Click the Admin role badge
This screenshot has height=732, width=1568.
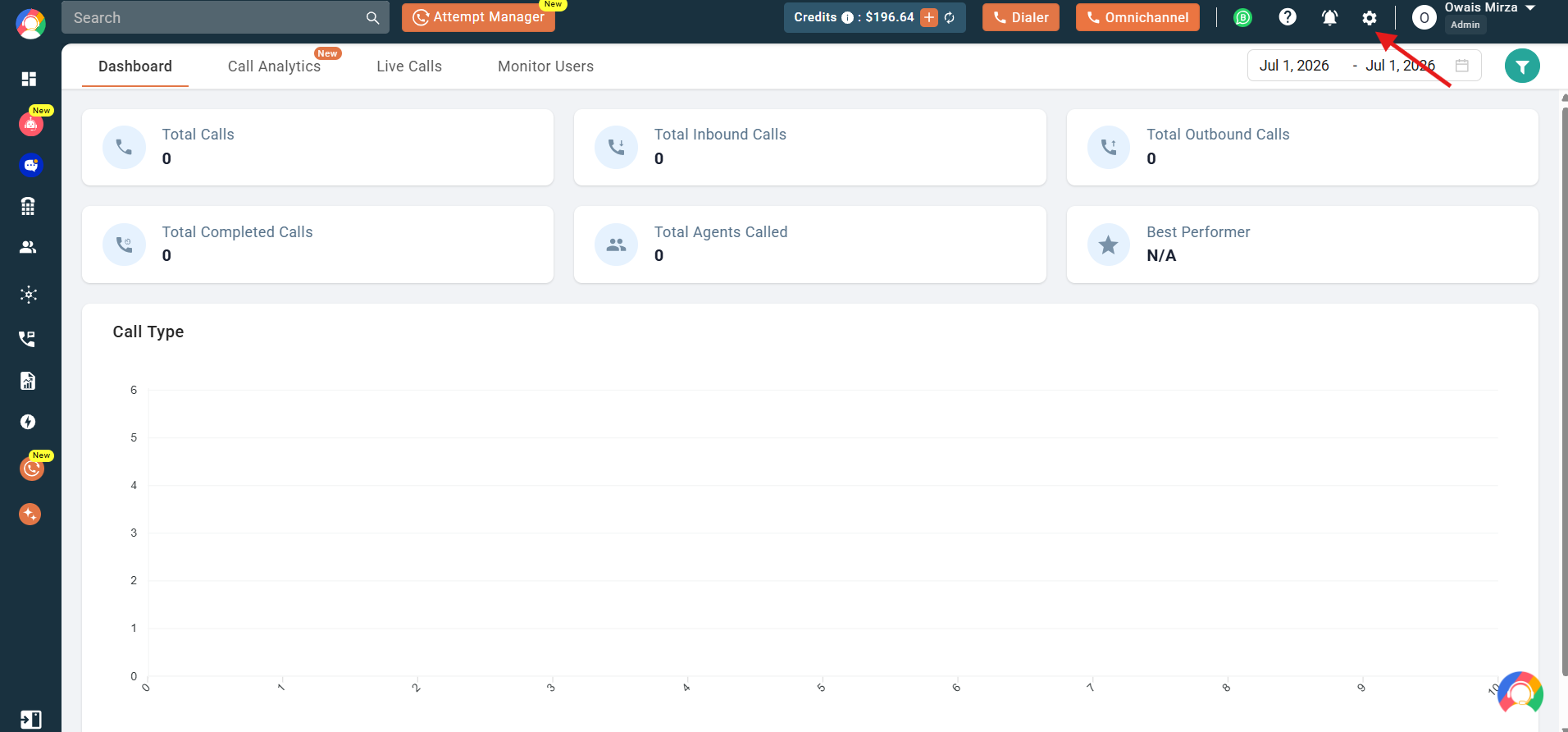click(1465, 25)
